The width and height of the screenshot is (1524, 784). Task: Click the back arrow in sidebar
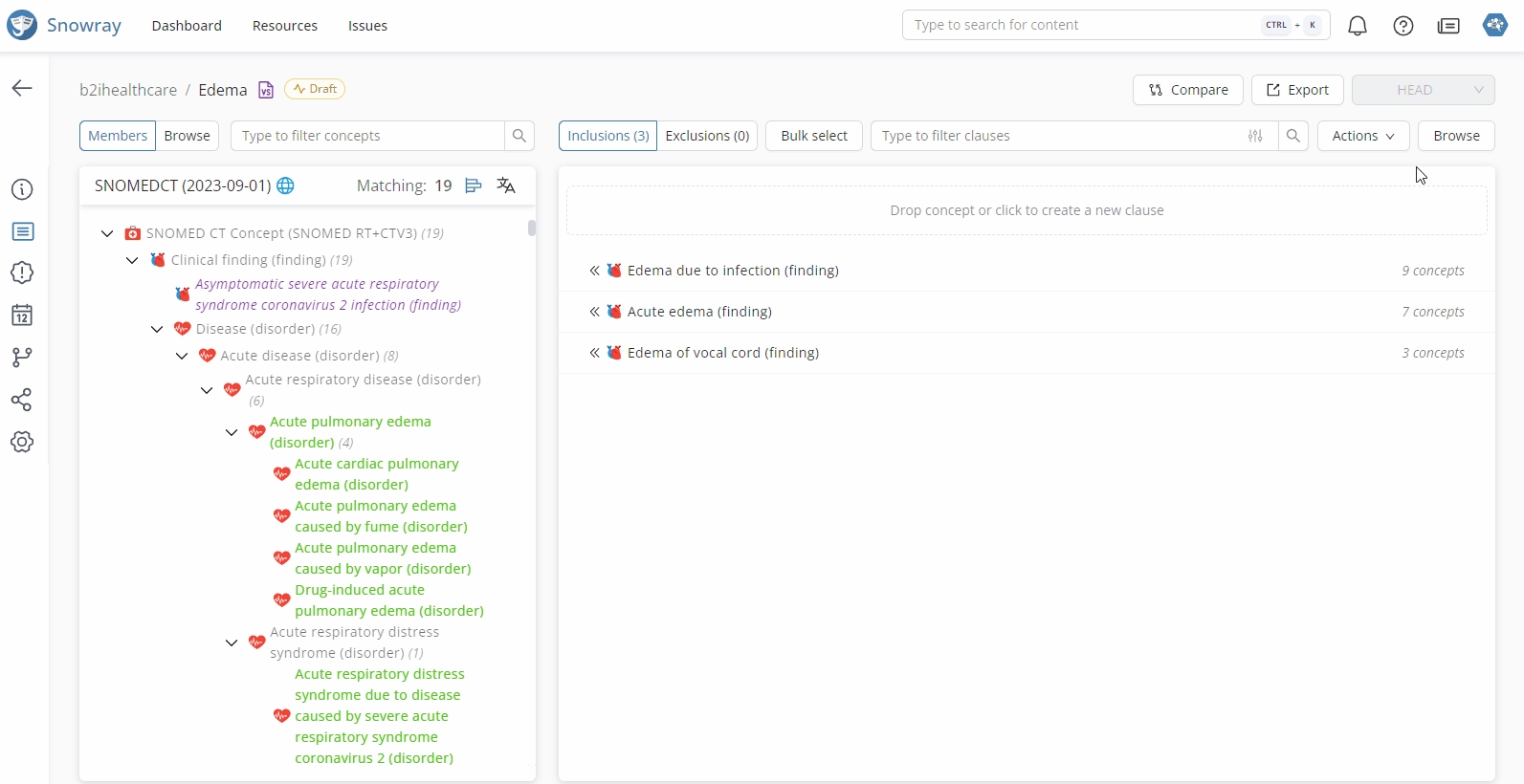22,88
